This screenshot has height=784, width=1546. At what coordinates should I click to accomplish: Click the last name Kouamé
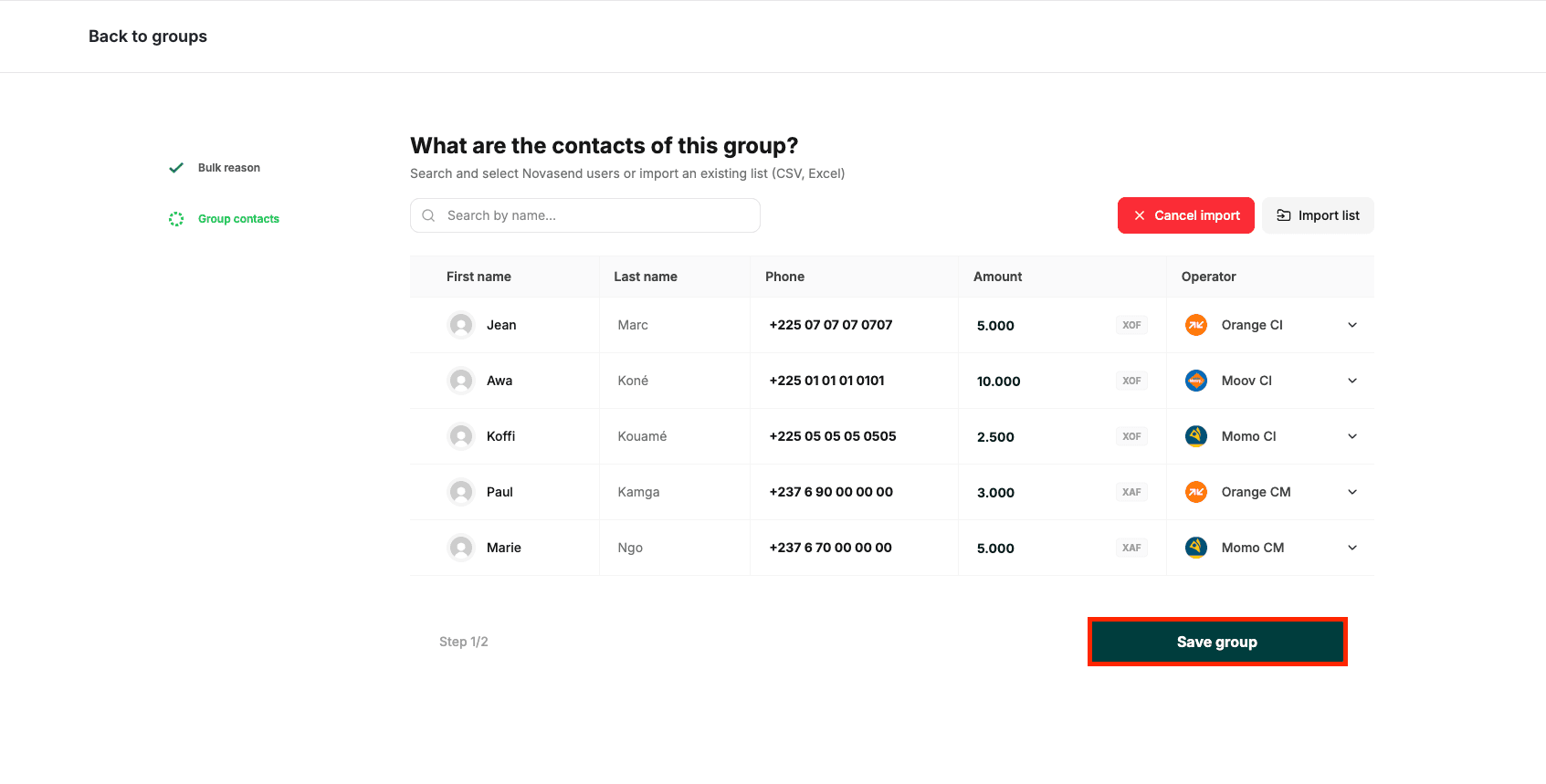pos(642,436)
